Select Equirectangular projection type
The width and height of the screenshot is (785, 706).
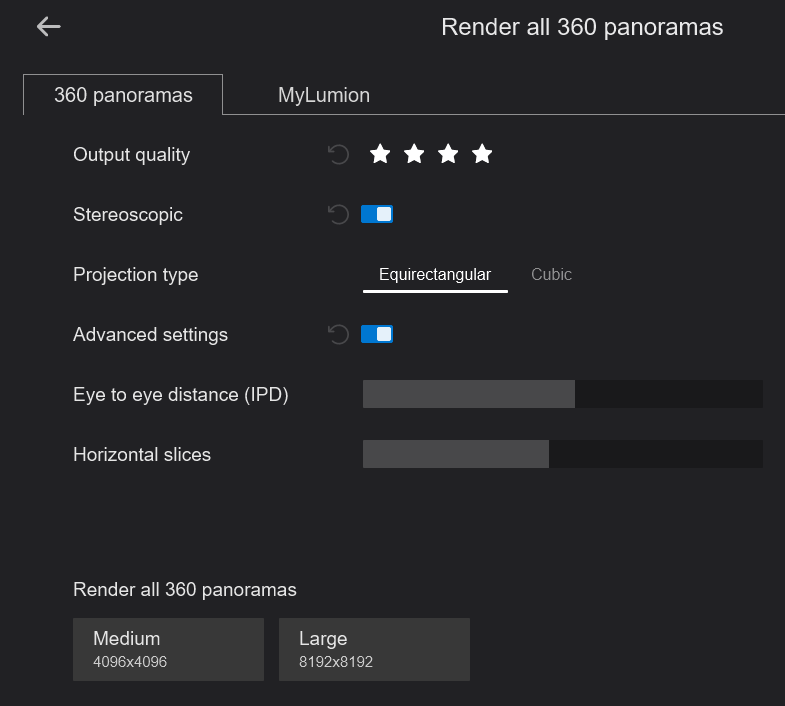coord(435,275)
